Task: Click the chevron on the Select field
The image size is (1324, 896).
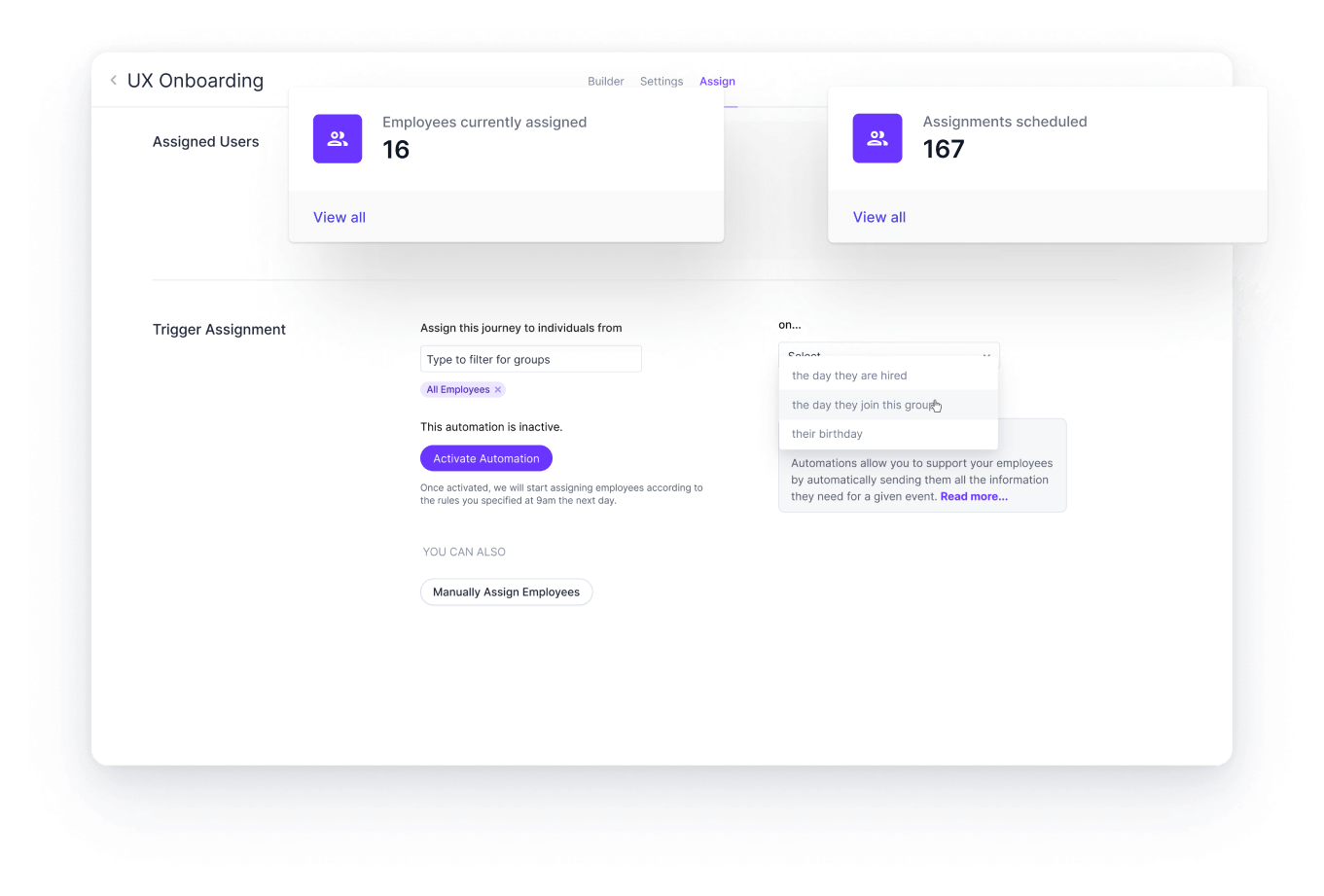Action: tap(985, 356)
